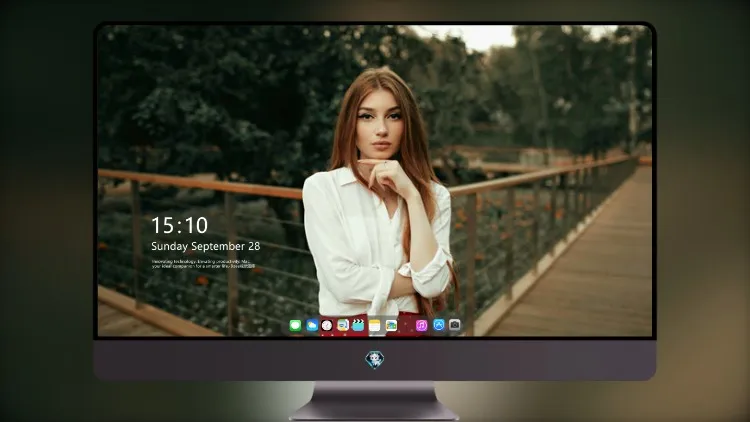Open the Weather app in dock
750x422 pixels.
(312, 326)
